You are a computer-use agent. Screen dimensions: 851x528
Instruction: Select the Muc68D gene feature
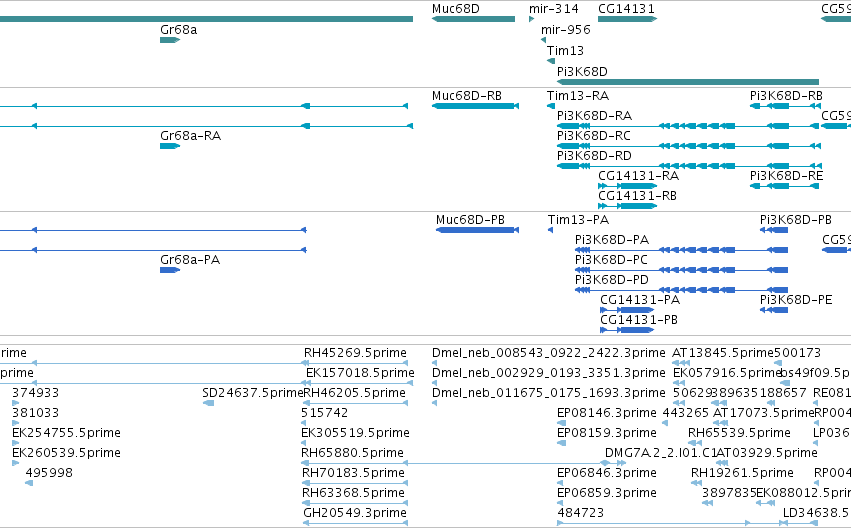[473, 19]
